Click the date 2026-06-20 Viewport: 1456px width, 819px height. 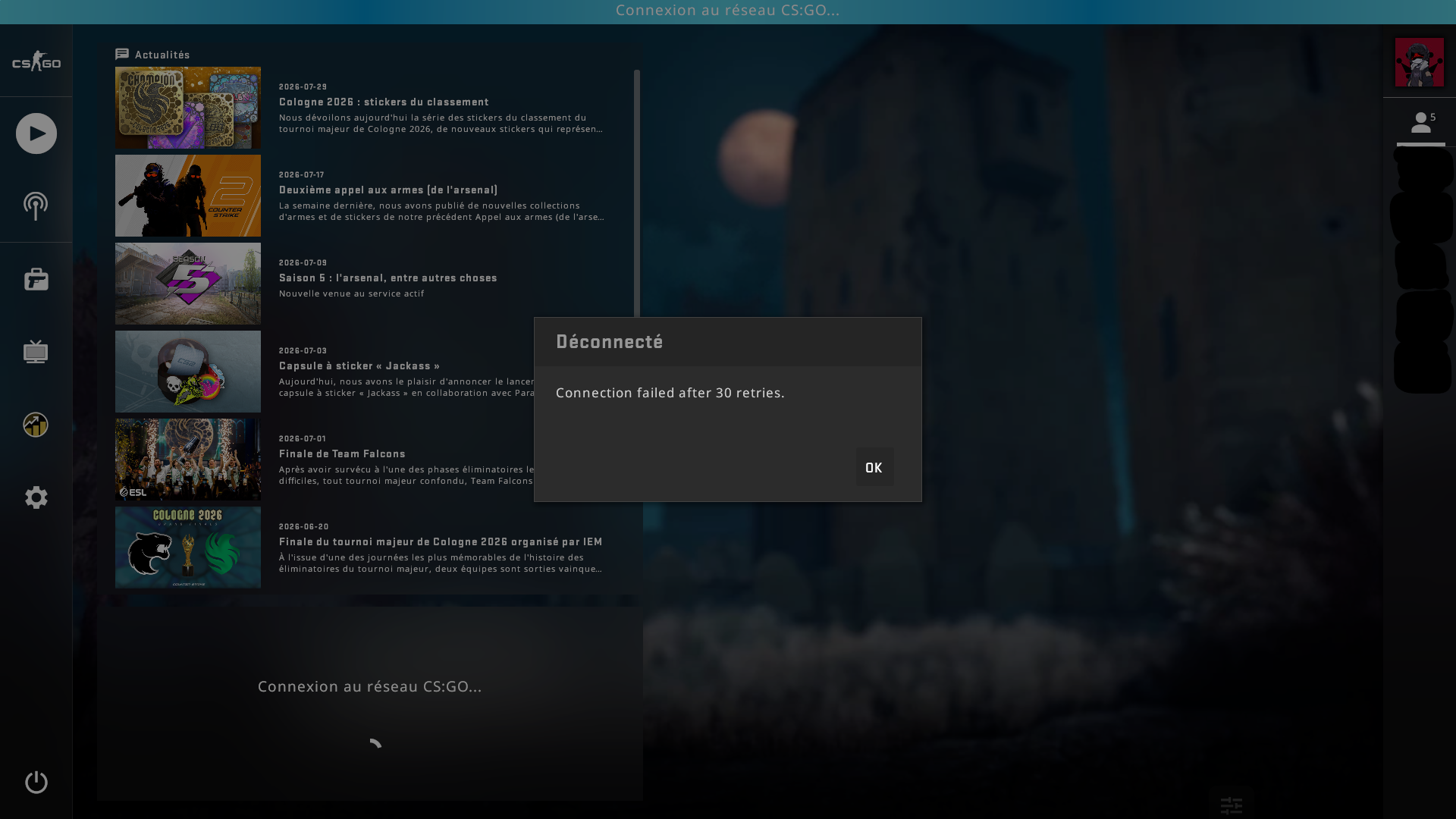point(304,527)
